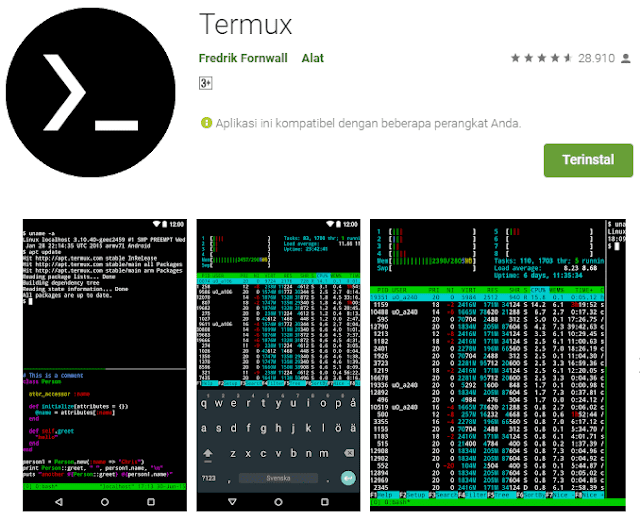The height and width of the screenshot is (522, 640).
Task: Click the green compatibility info icon
Action: coord(207,123)
